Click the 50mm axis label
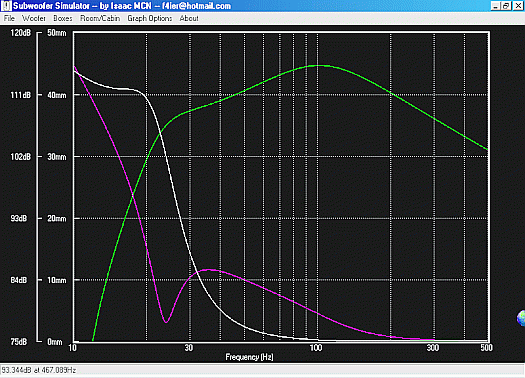The image size is (525, 378). [57, 33]
